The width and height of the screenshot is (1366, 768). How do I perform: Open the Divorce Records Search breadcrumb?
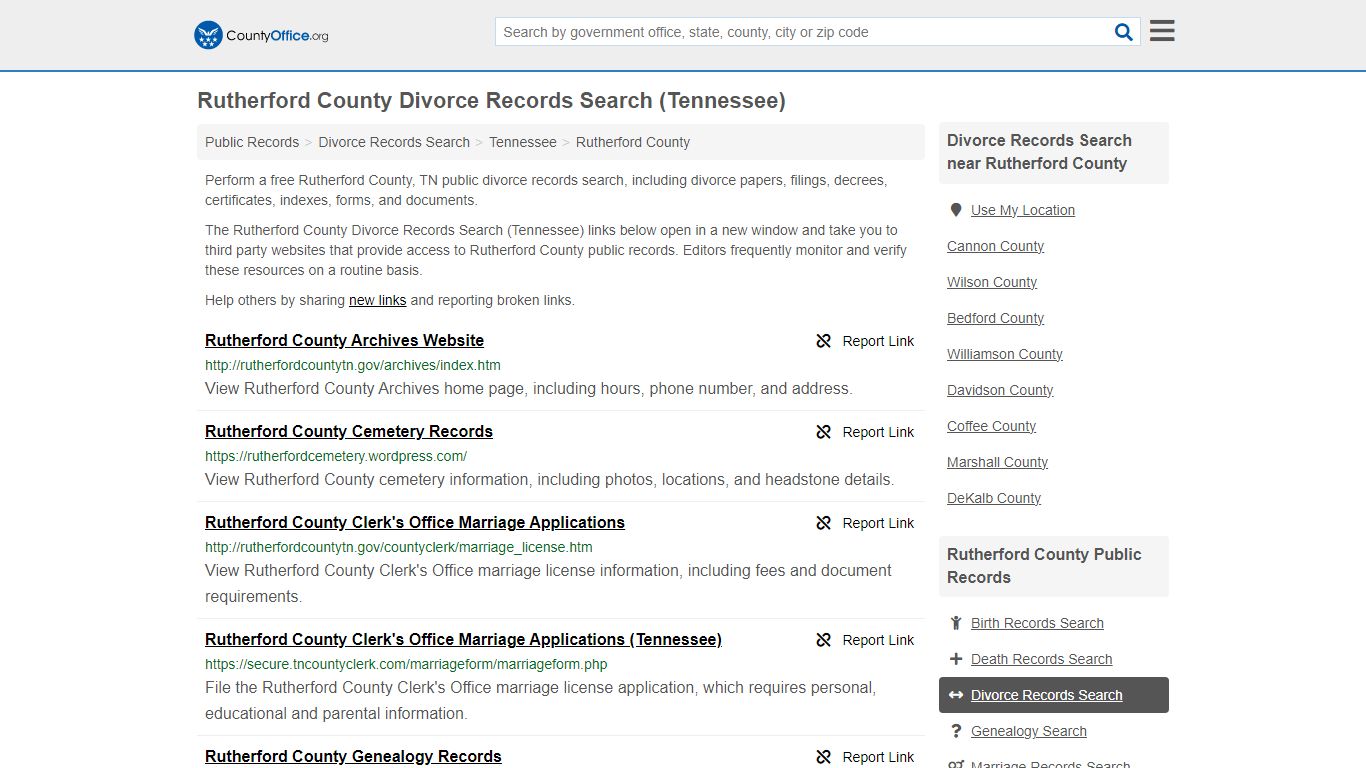point(393,142)
